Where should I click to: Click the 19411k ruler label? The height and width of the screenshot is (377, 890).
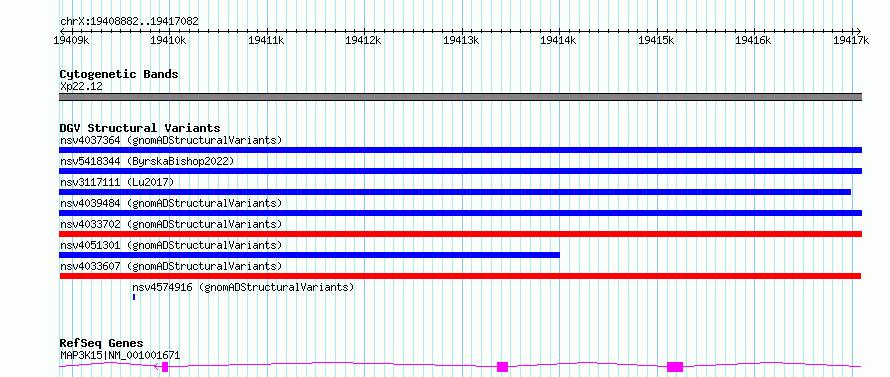pos(266,40)
